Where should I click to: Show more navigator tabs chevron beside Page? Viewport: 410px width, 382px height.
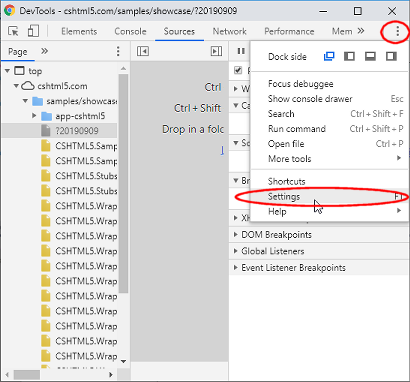click(x=44, y=51)
